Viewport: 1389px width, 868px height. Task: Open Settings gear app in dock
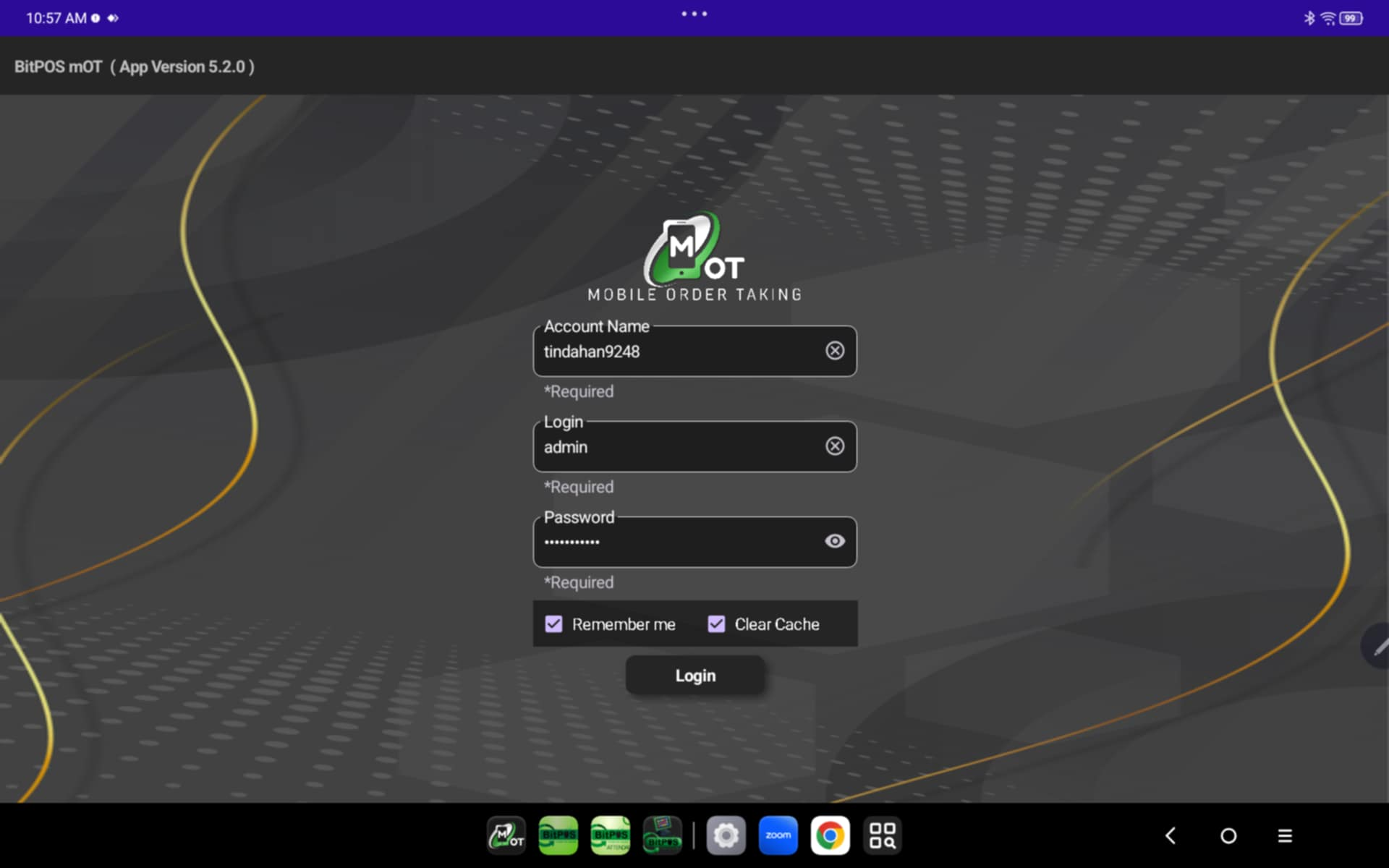pos(726,835)
